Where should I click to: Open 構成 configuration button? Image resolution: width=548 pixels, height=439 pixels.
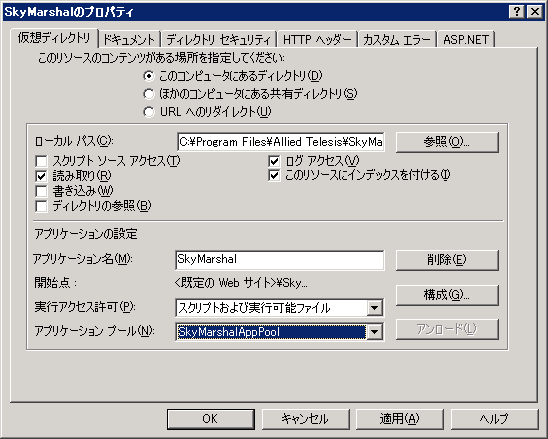(447, 295)
